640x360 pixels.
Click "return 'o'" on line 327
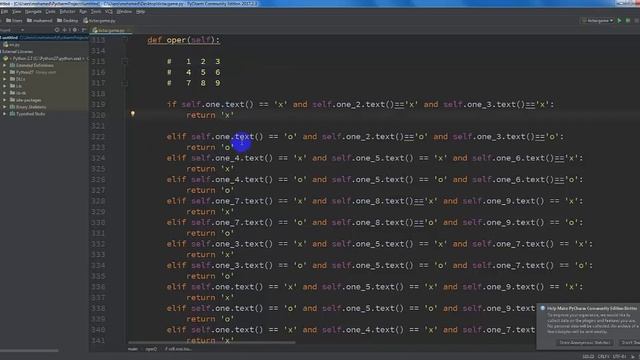coord(210,190)
